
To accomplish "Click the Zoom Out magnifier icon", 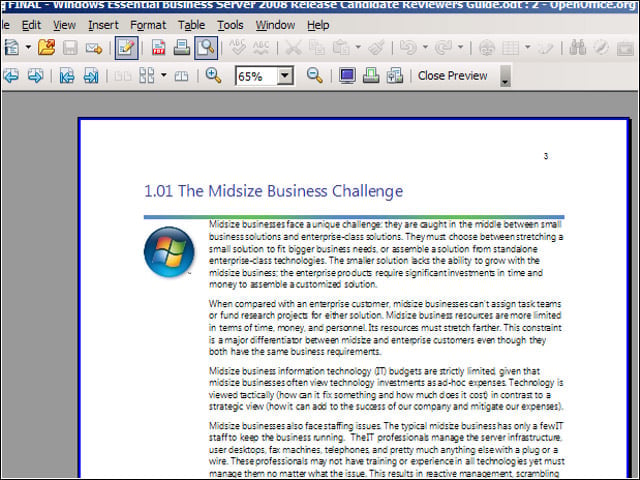I will 314,76.
